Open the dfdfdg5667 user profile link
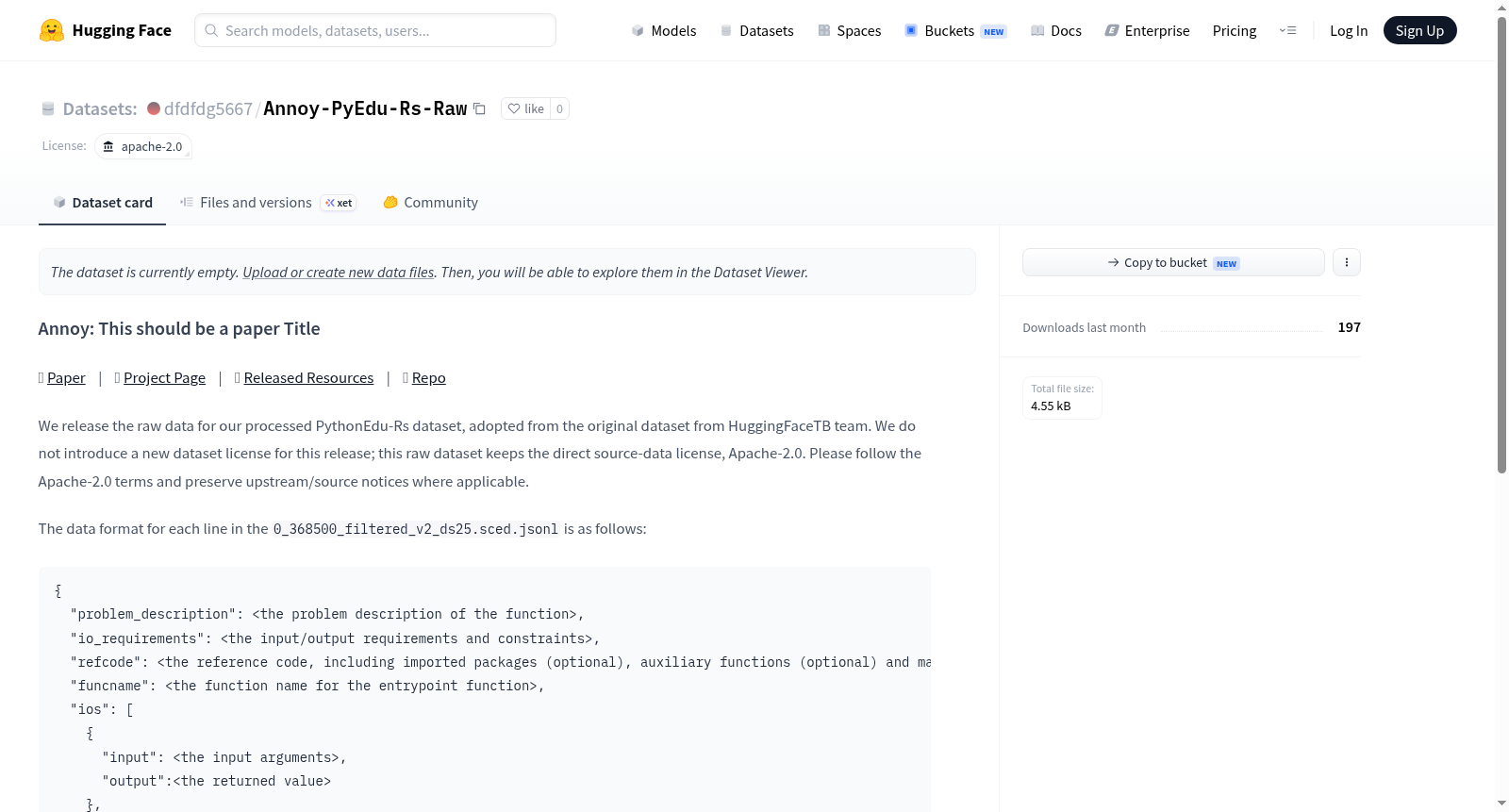The image size is (1509, 812). pyautogui.click(x=208, y=108)
